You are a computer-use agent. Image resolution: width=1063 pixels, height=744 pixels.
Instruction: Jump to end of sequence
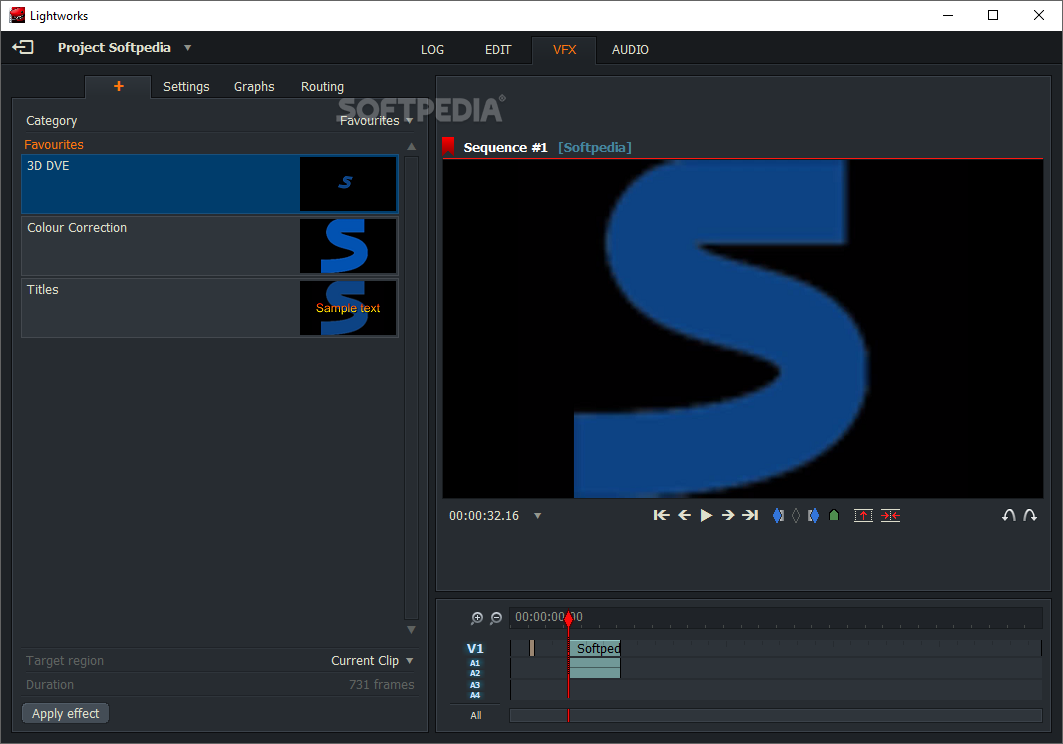(750, 515)
